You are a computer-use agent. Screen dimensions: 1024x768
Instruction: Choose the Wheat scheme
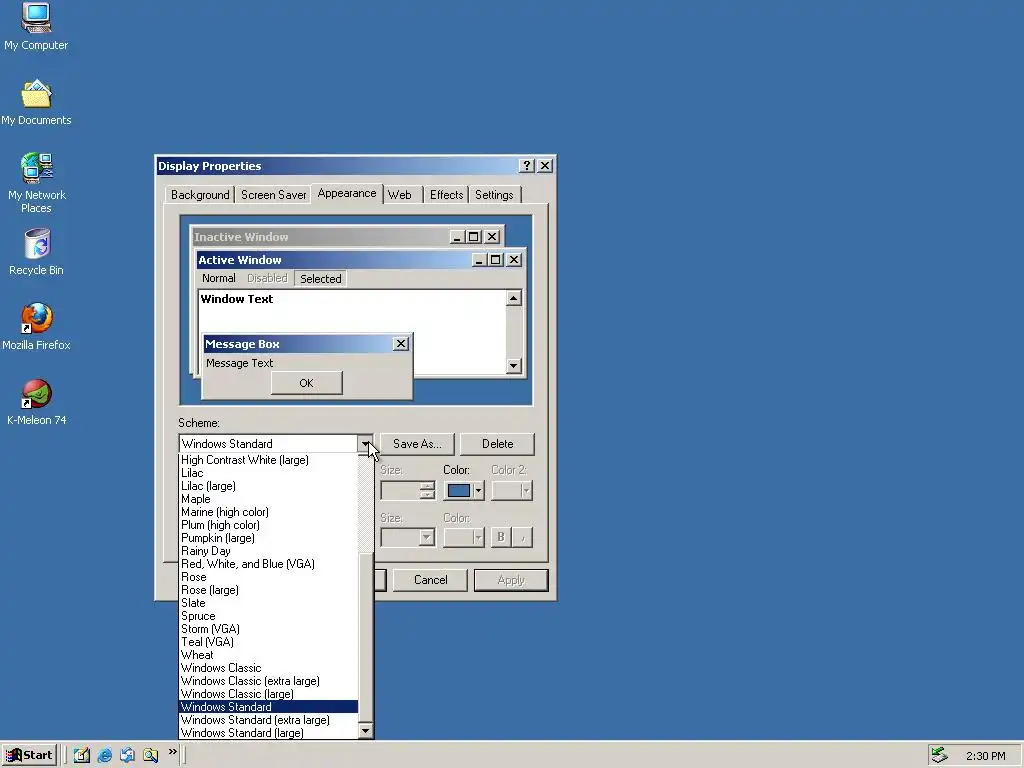click(268, 655)
